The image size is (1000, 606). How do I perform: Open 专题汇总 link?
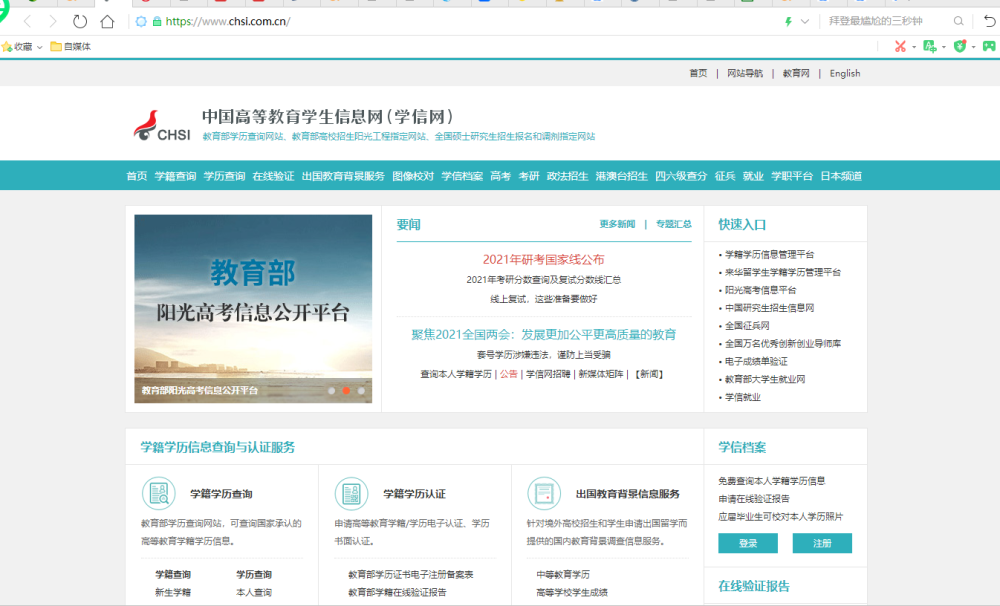673,224
